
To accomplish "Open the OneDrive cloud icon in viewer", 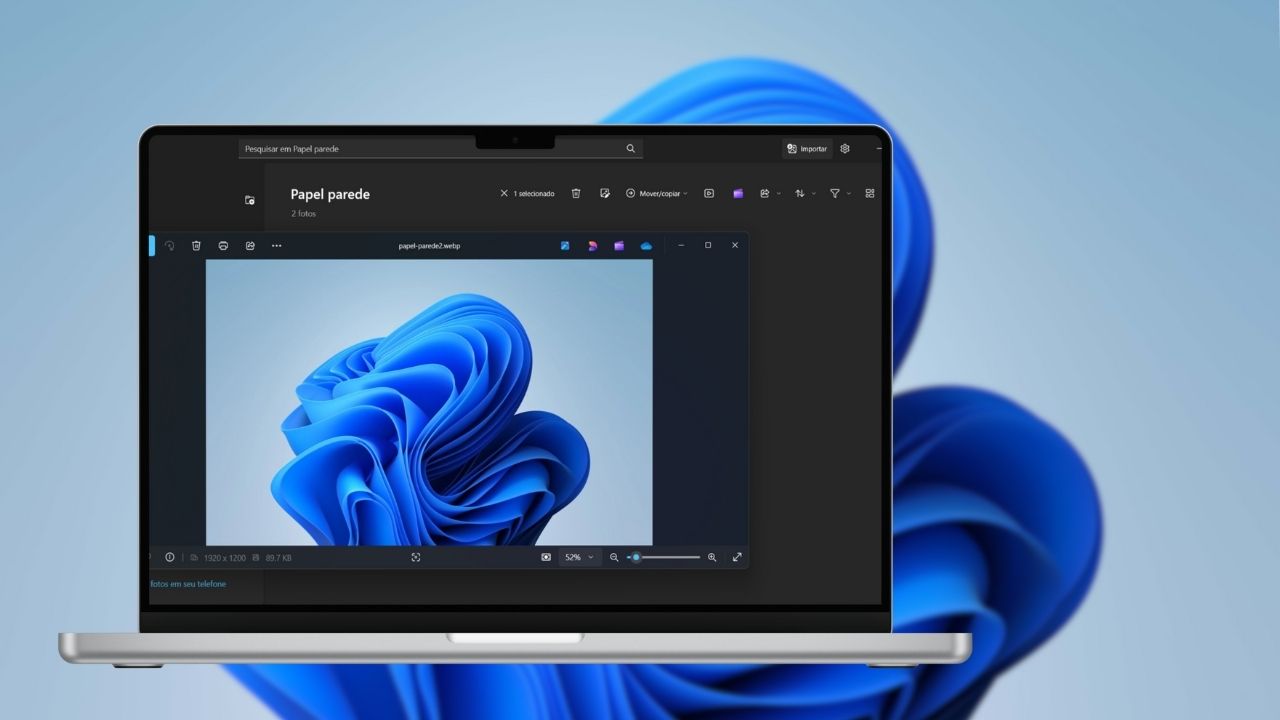I will pos(646,245).
